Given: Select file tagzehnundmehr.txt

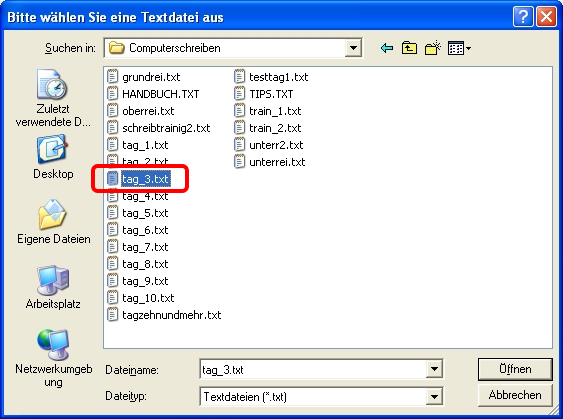Looking at the screenshot, I should 164,315.
